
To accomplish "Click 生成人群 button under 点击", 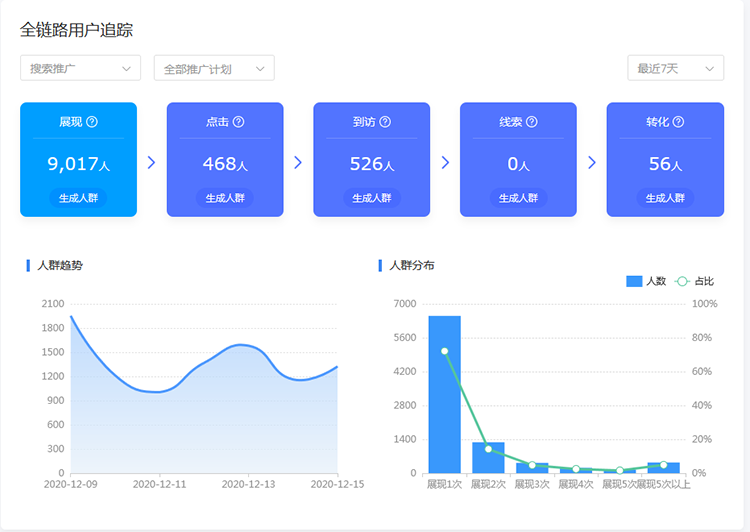I will tap(225, 198).
